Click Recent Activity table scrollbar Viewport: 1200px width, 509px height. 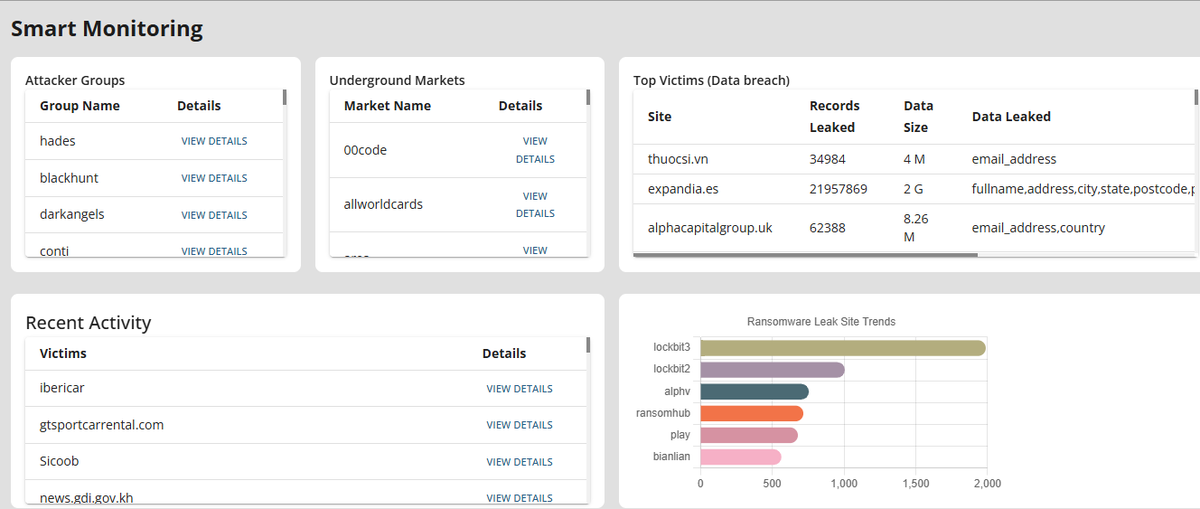tap(588, 345)
